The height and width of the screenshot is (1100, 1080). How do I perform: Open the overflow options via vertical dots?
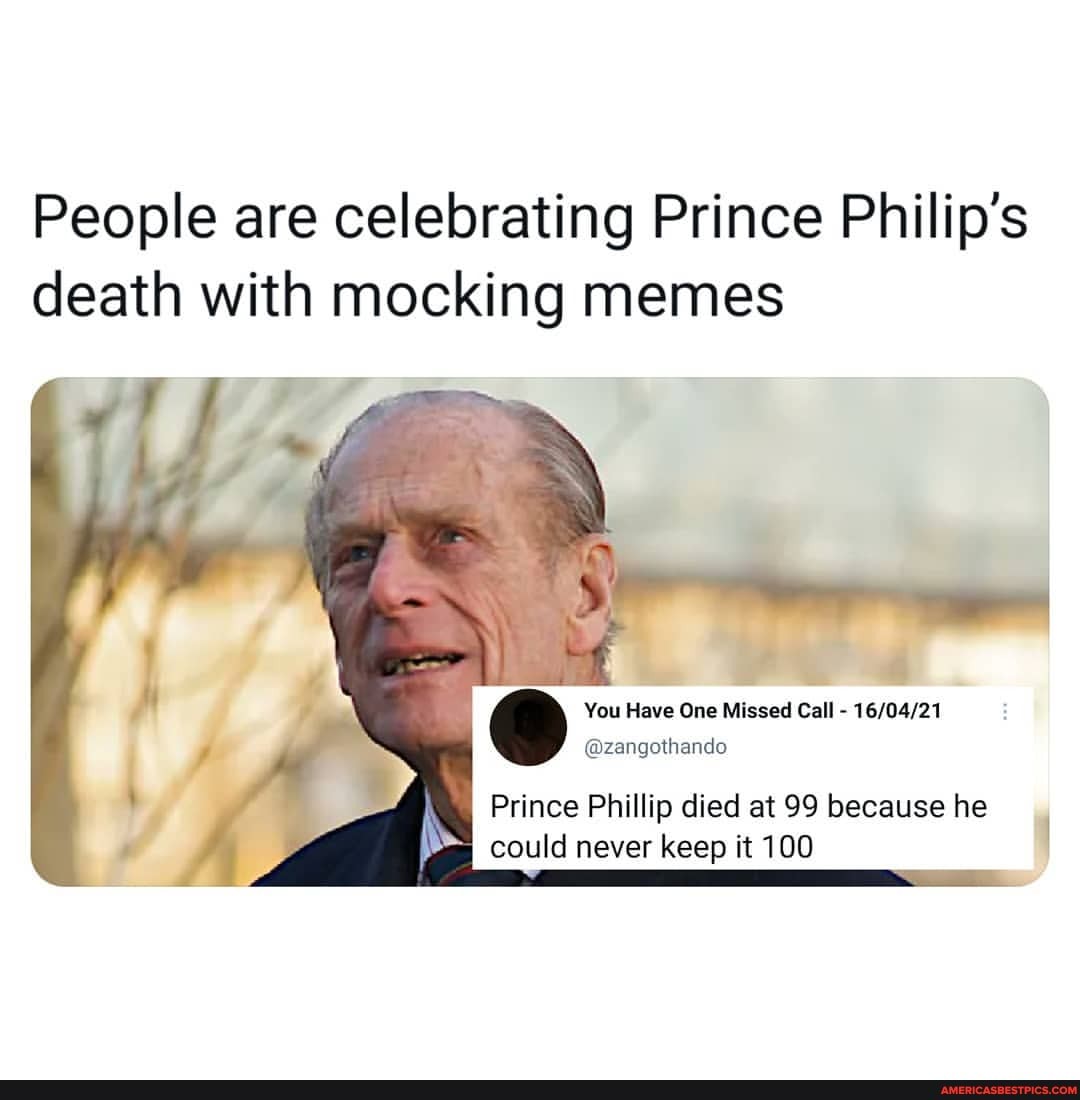[1003, 712]
